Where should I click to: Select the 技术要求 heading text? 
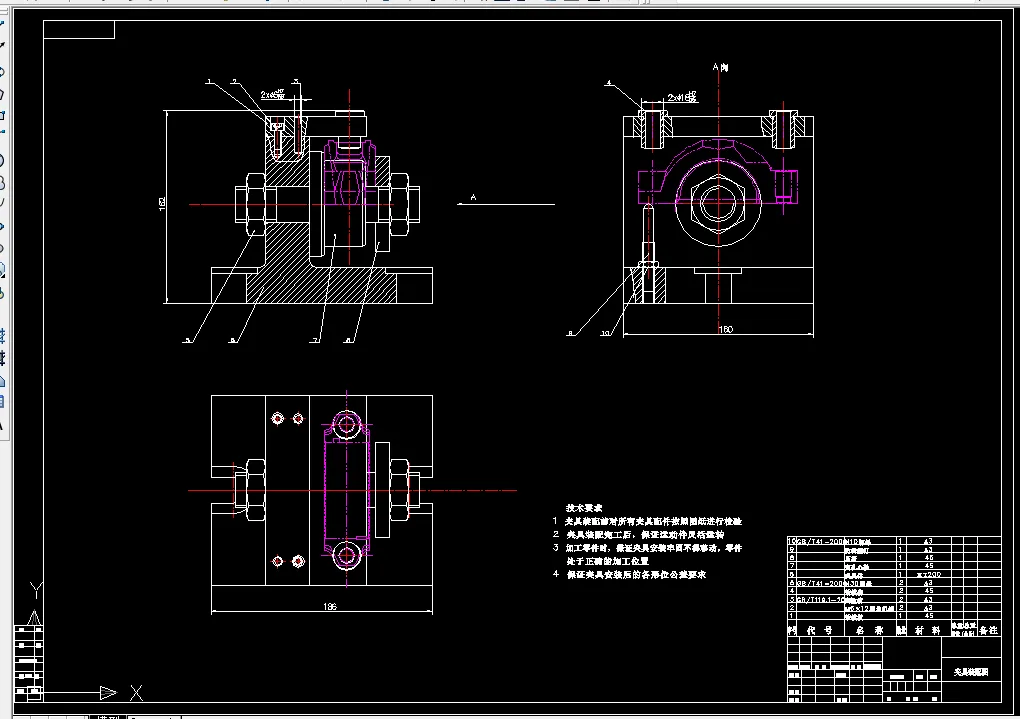pyautogui.click(x=584, y=508)
